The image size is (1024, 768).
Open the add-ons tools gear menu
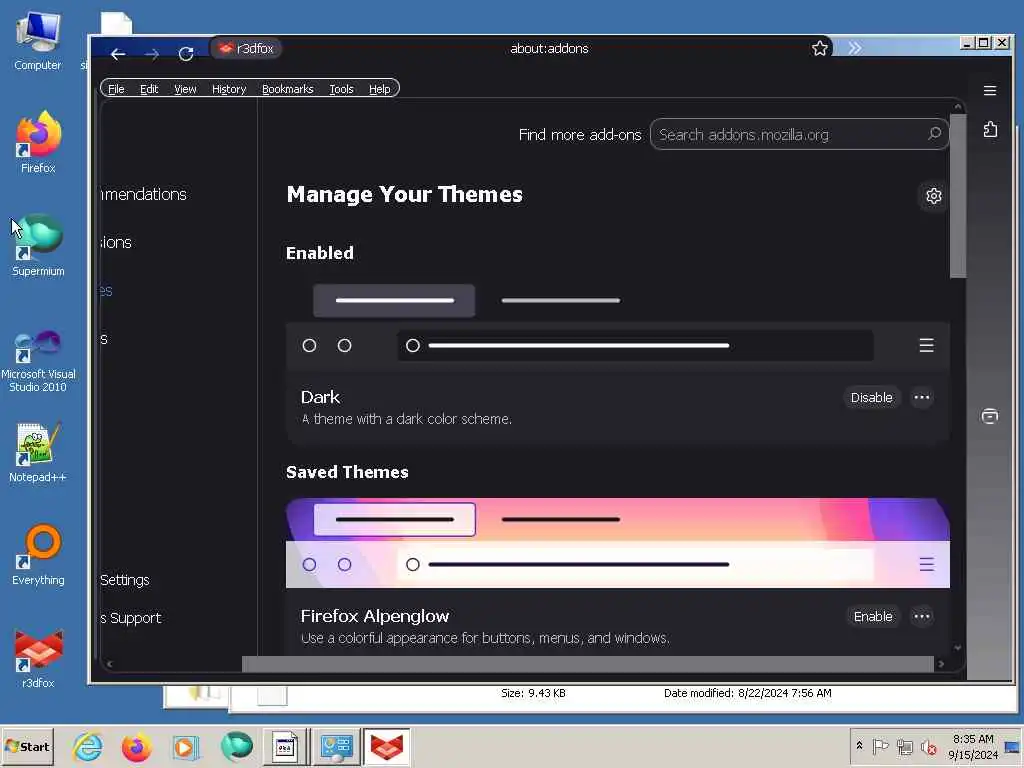934,195
